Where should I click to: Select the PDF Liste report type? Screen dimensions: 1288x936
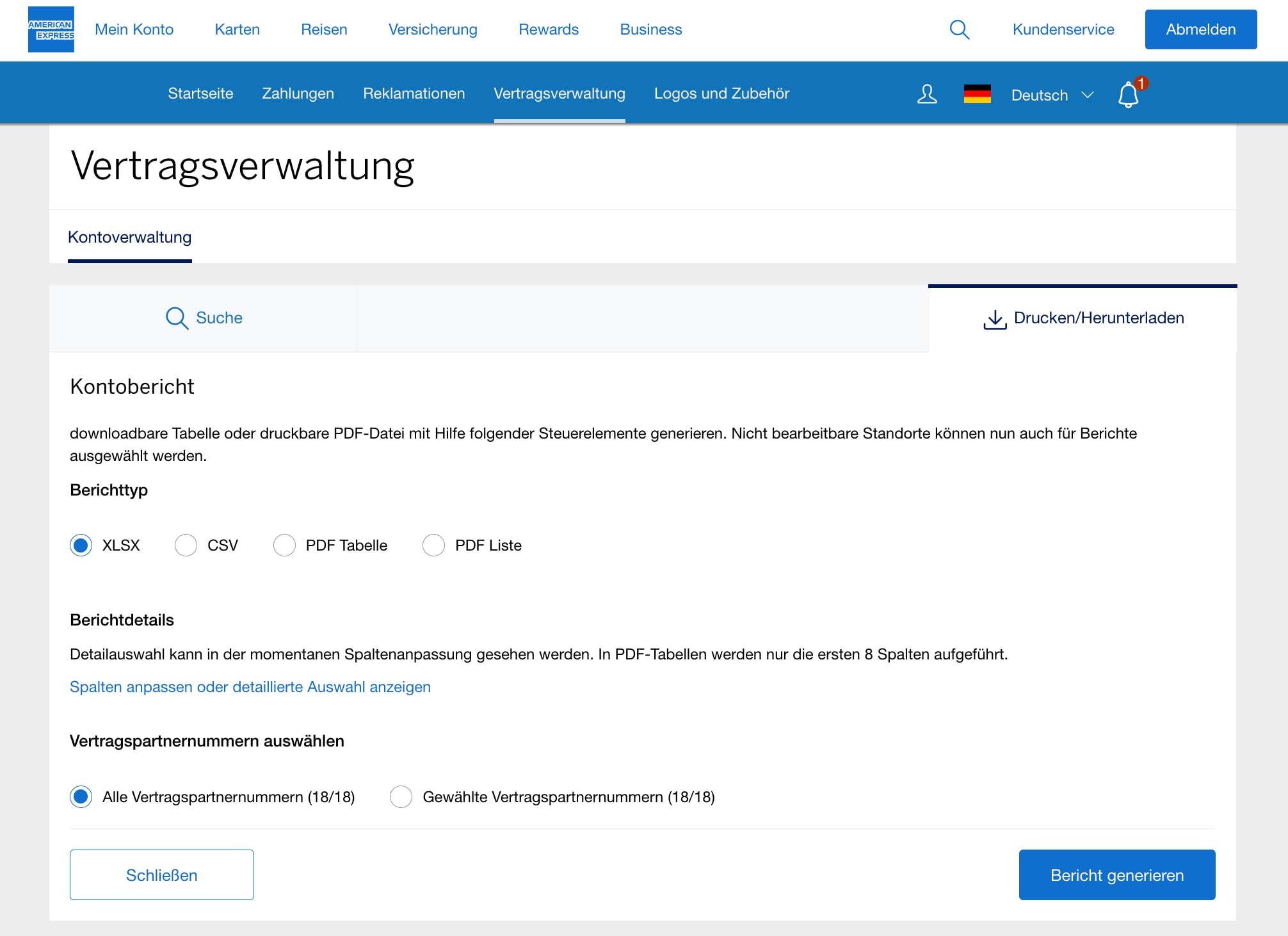pyautogui.click(x=433, y=545)
